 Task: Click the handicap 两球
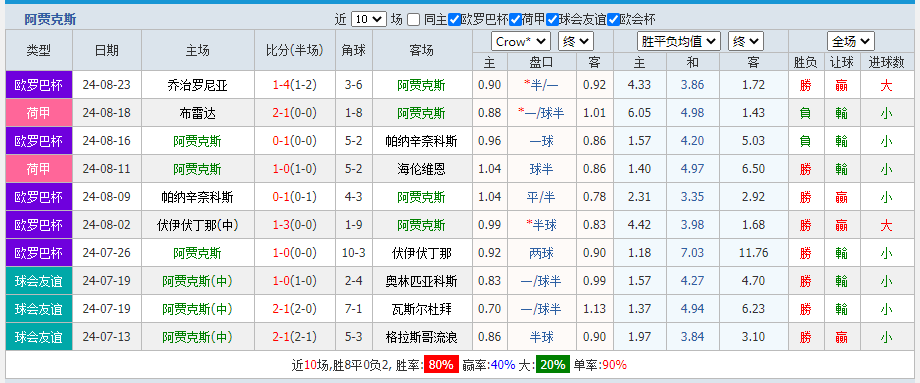(x=542, y=253)
